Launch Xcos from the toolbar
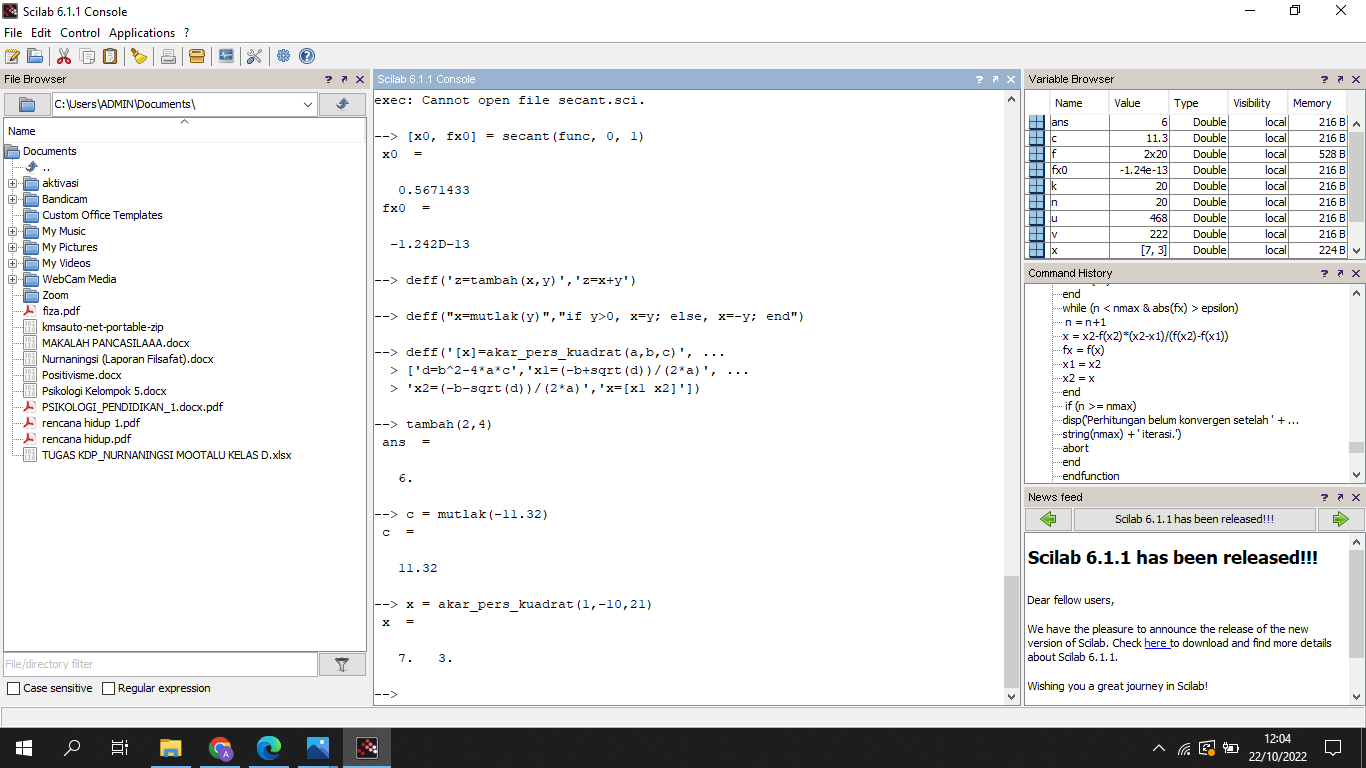 [x=226, y=56]
